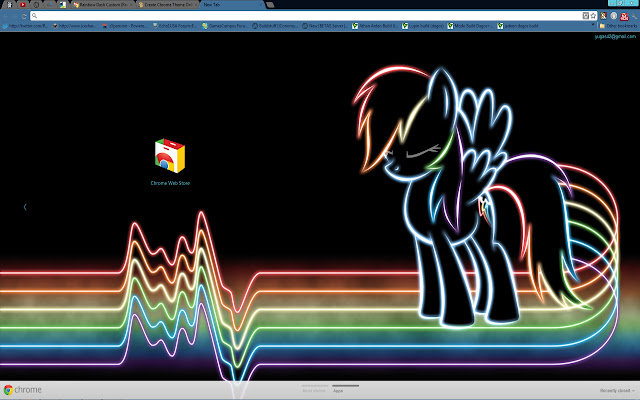Open the Athan Anton Build bookmark
This screenshot has width=640, height=400.
(376, 26)
